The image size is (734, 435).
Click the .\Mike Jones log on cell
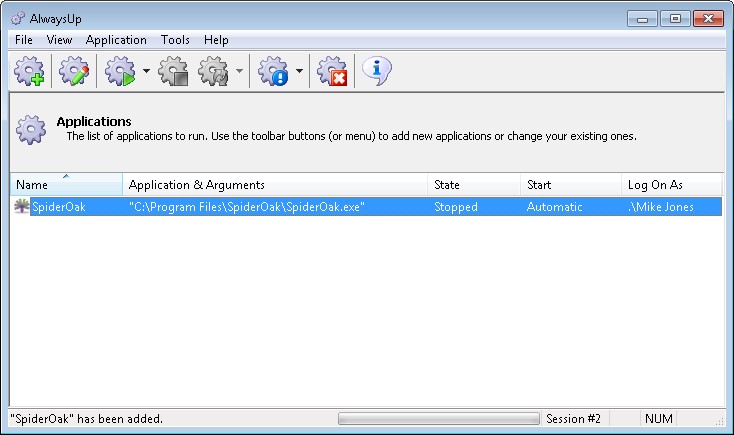click(x=661, y=207)
